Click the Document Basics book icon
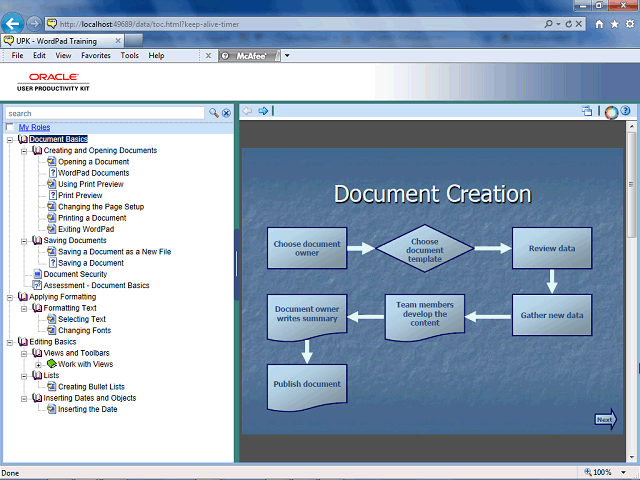This screenshot has height=480, width=640. 23,139
